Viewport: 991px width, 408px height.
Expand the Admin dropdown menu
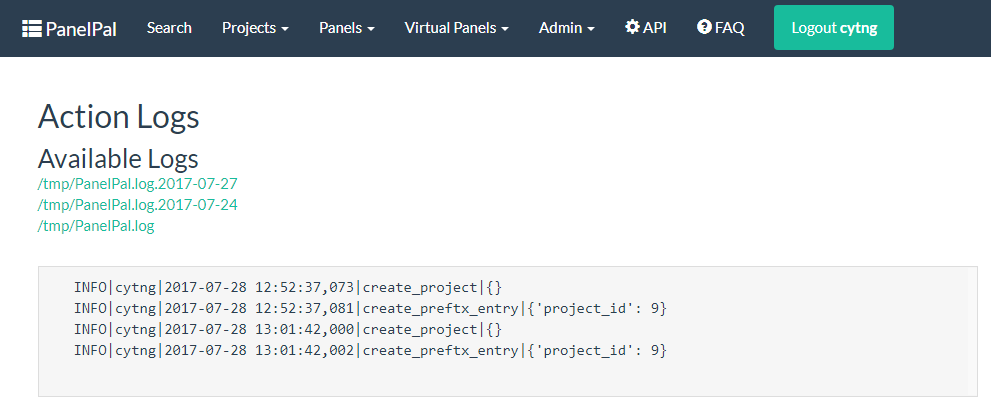[567, 28]
